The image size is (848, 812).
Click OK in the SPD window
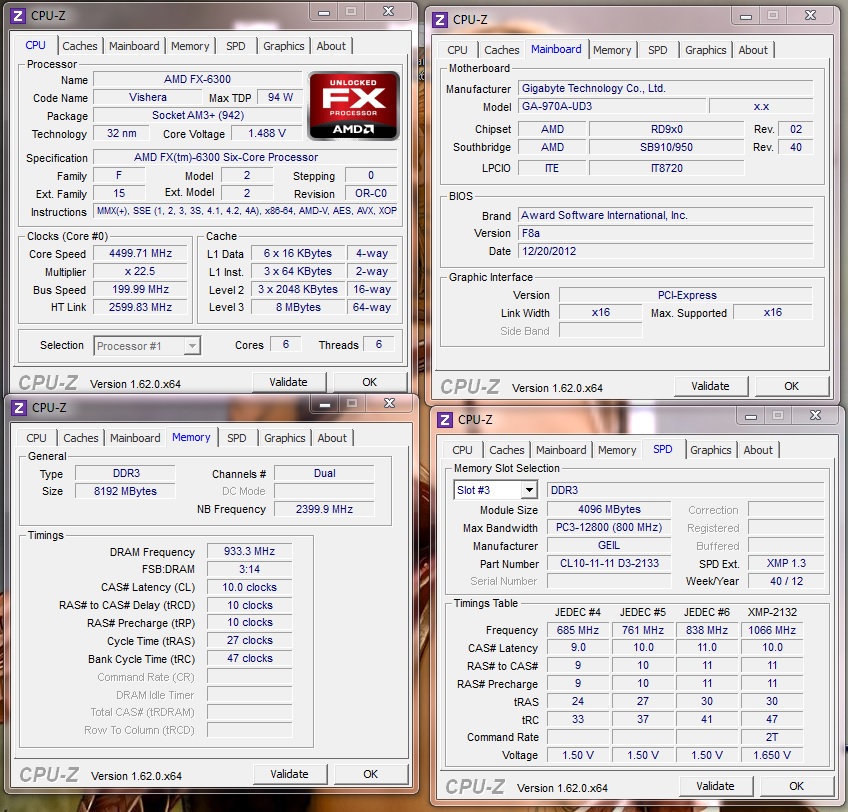tap(797, 786)
